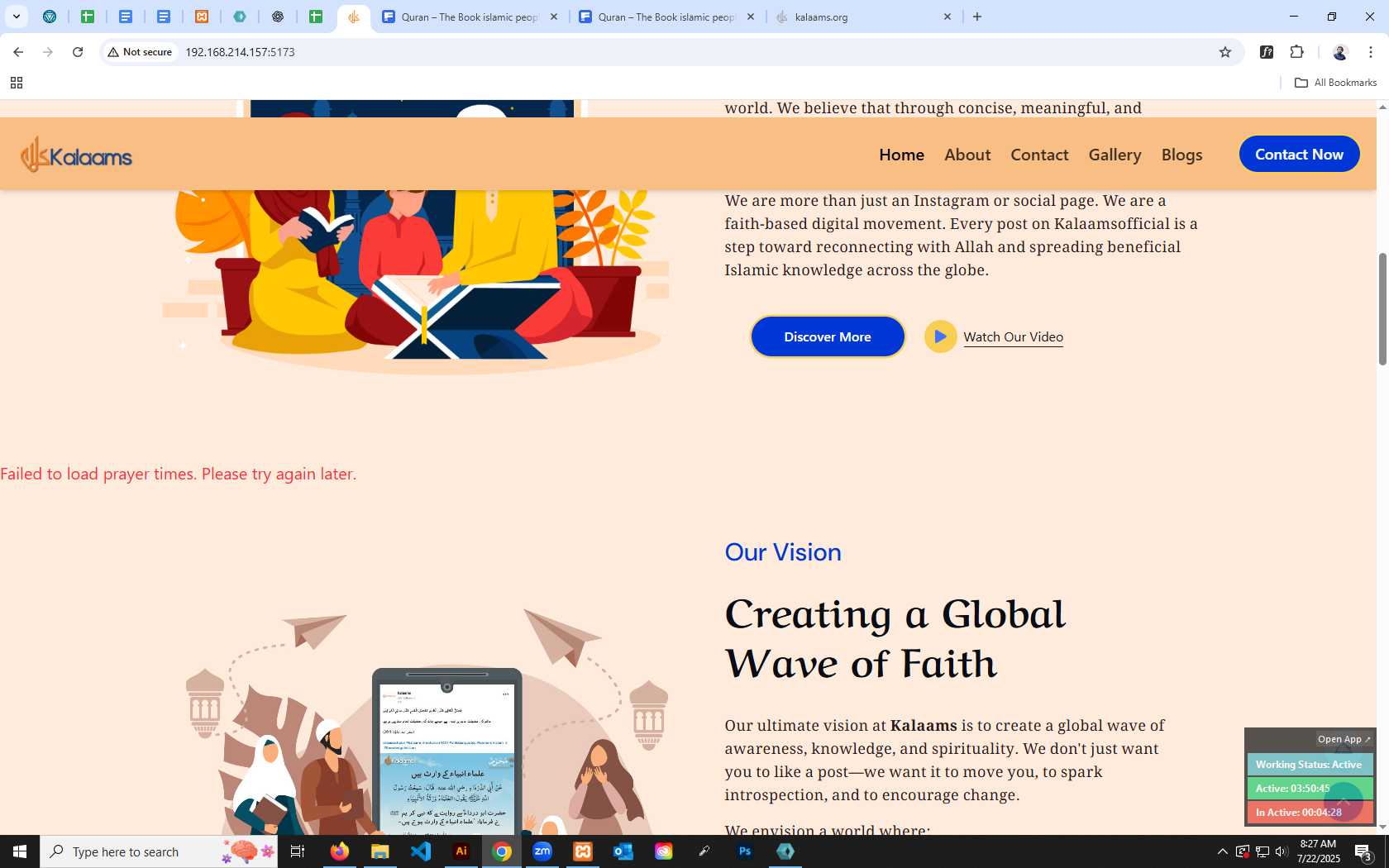Click the Failed to load prayer times message
Image resolution: width=1389 pixels, height=868 pixels.
tap(179, 474)
